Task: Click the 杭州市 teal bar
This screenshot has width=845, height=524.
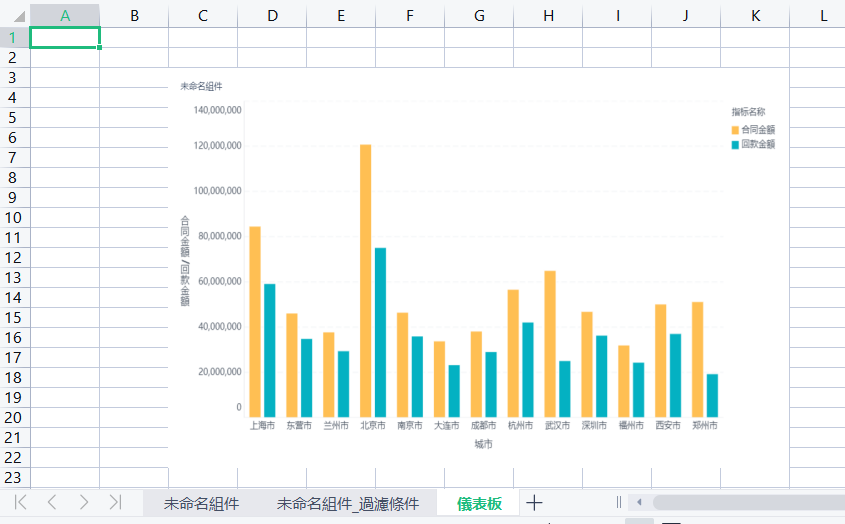Action: point(528,370)
